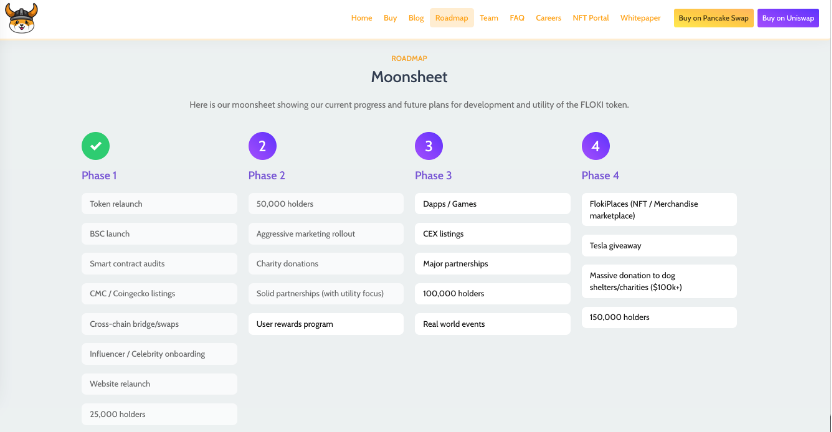This screenshot has width=832, height=432.
Task: Click the Phase 3 heading
Action: 433,176
